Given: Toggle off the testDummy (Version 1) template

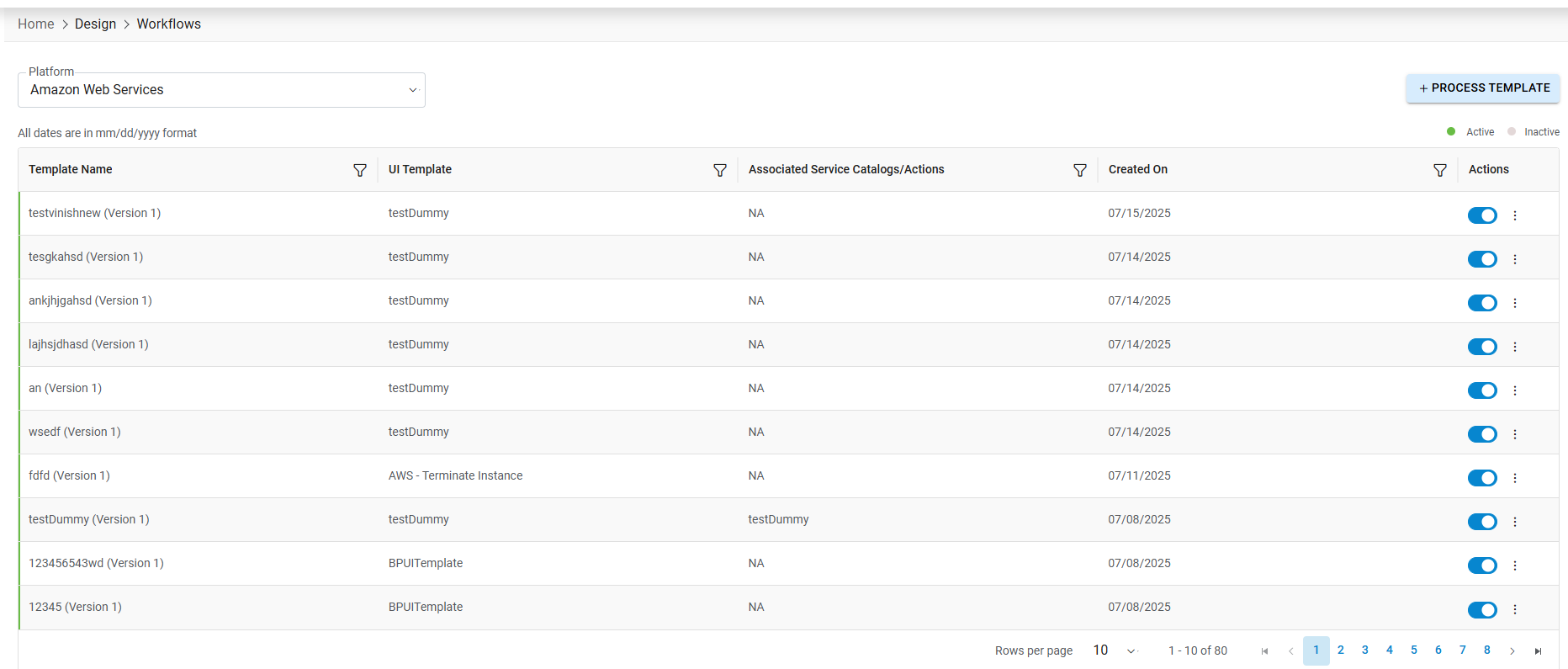Looking at the screenshot, I should (x=1482, y=522).
